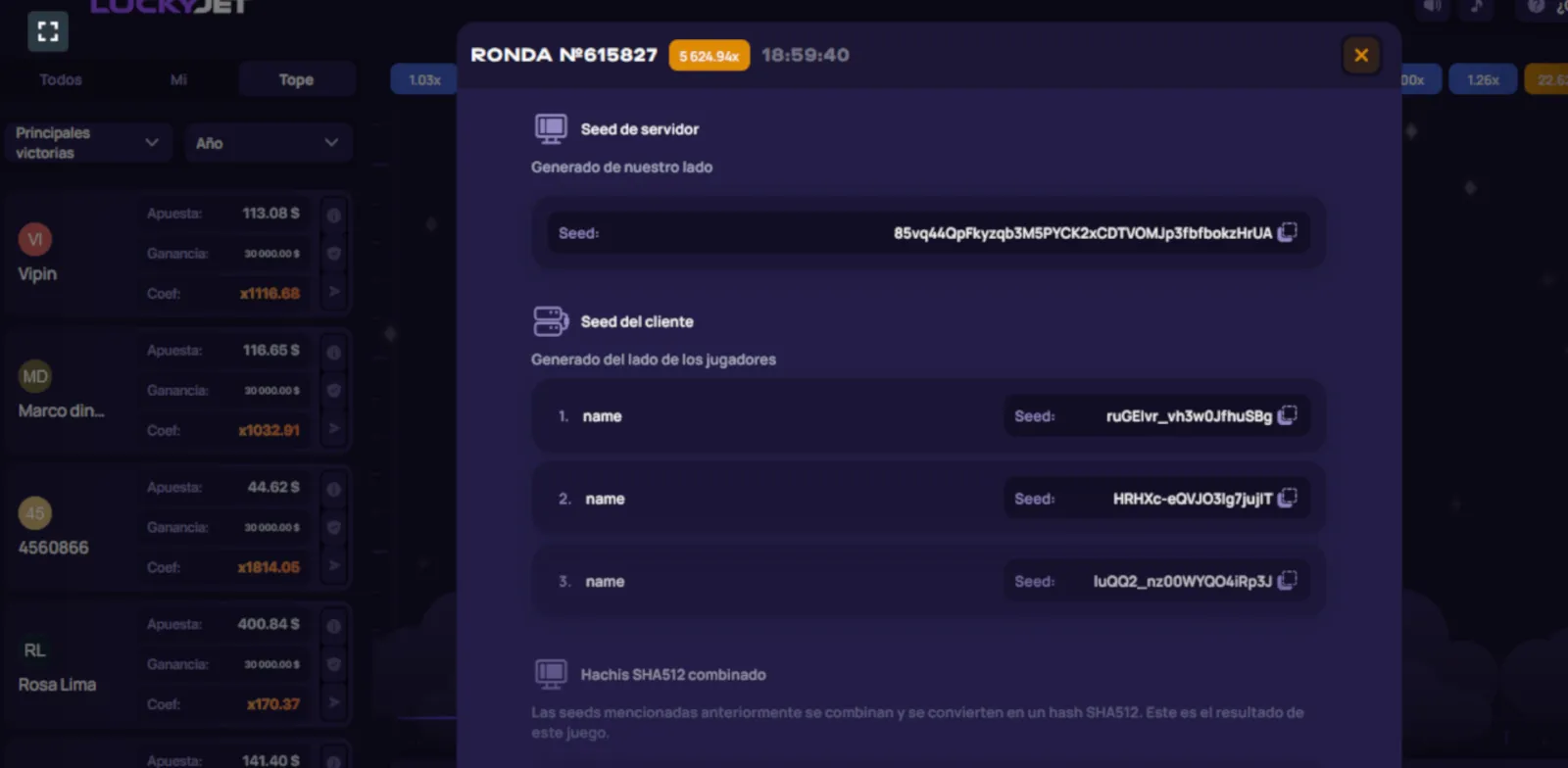Close the round details dialog
Image resolution: width=1568 pixels, height=768 pixels.
click(1361, 55)
